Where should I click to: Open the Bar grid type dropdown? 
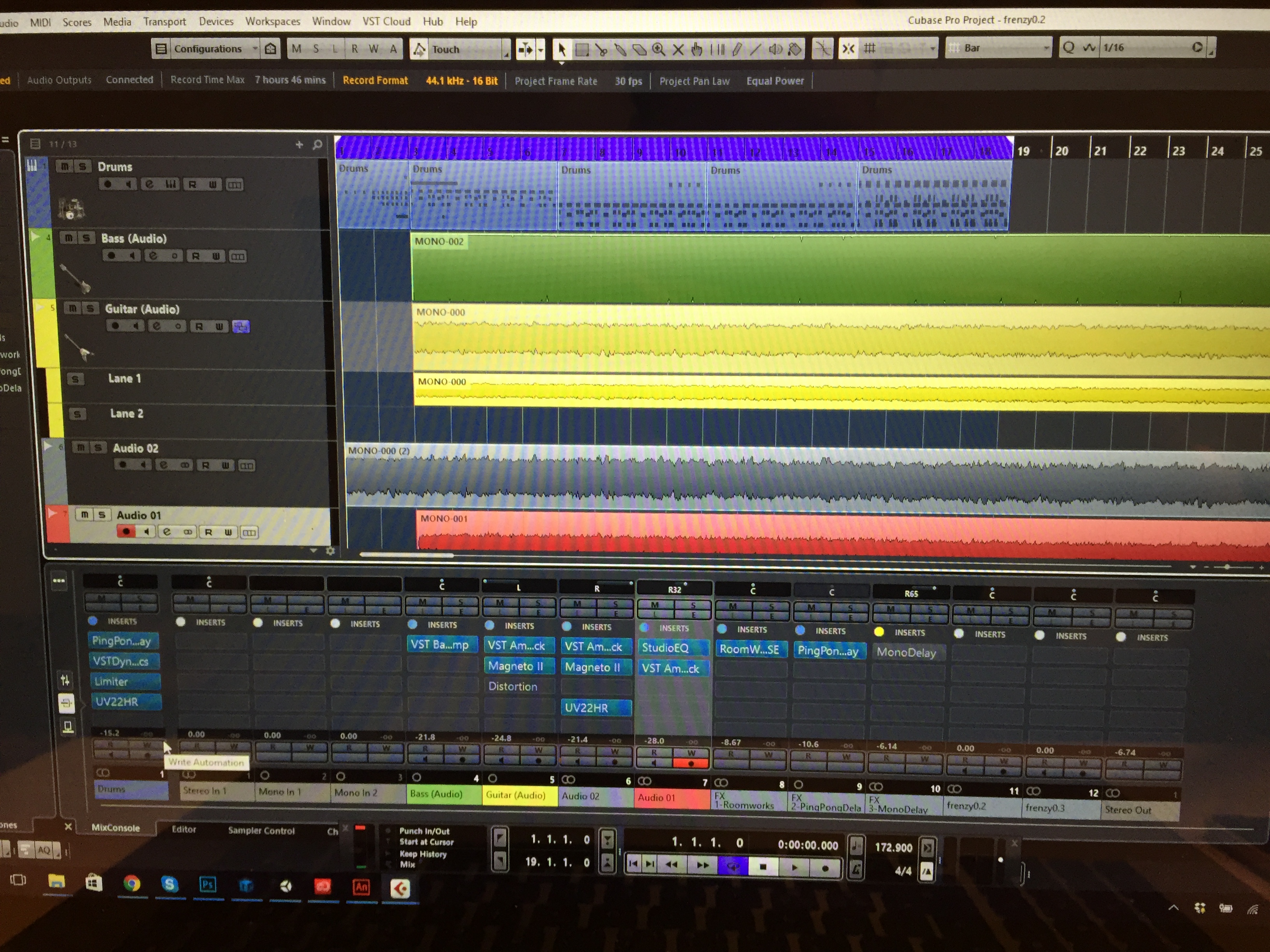[999, 48]
